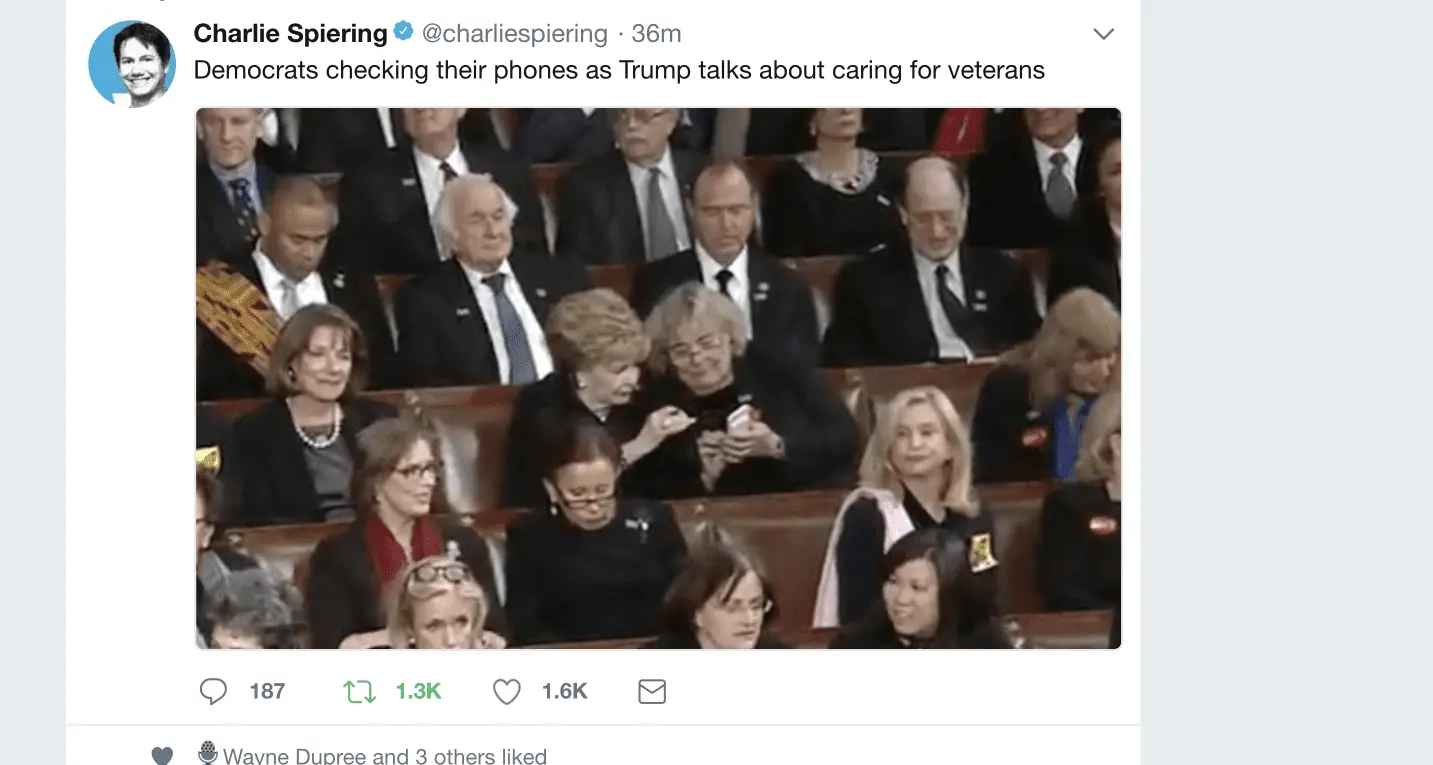Click the gray heart icon beside Wayne Dupree

162,756
